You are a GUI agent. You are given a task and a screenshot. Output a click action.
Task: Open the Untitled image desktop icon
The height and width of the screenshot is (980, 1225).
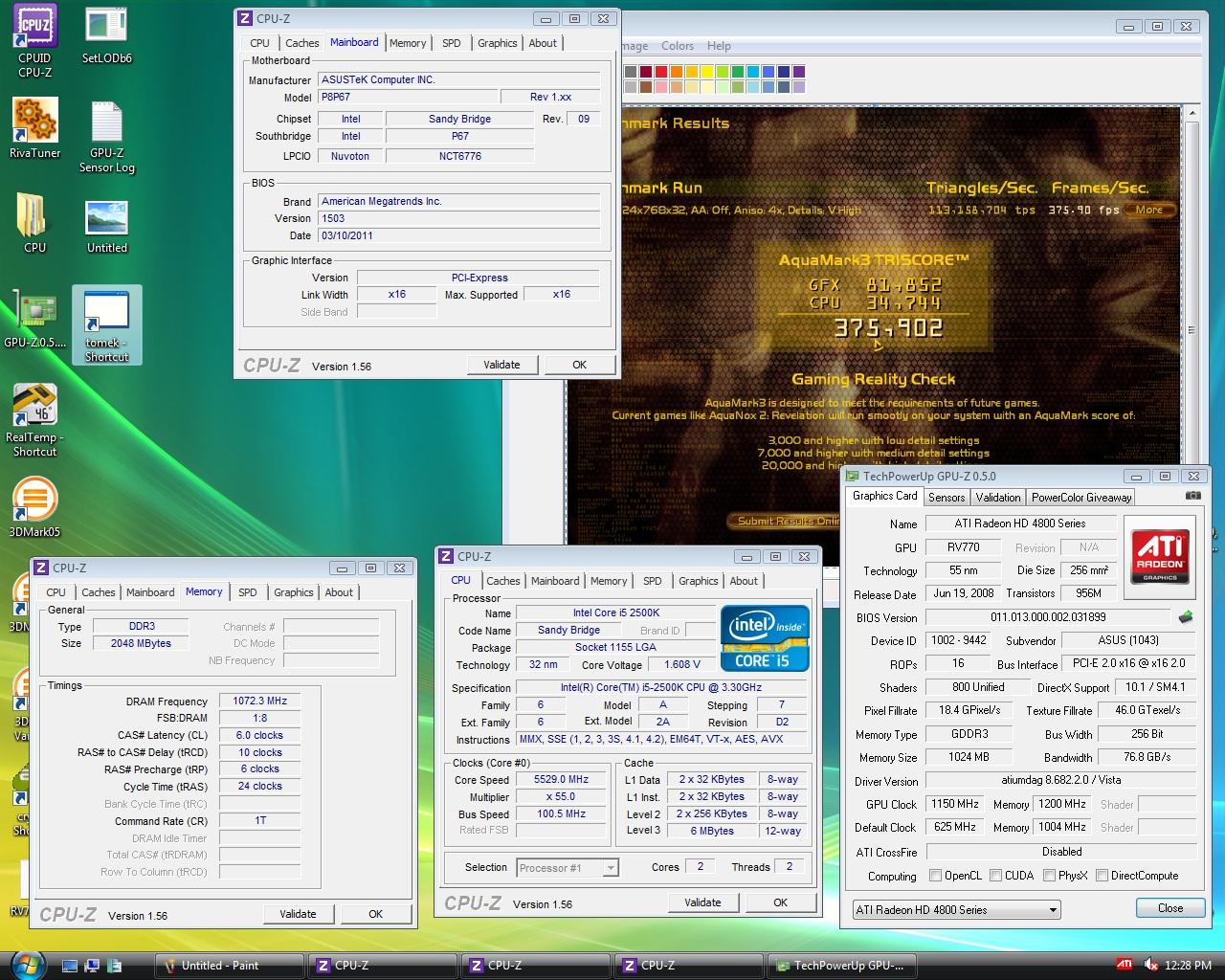pos(106,227)
